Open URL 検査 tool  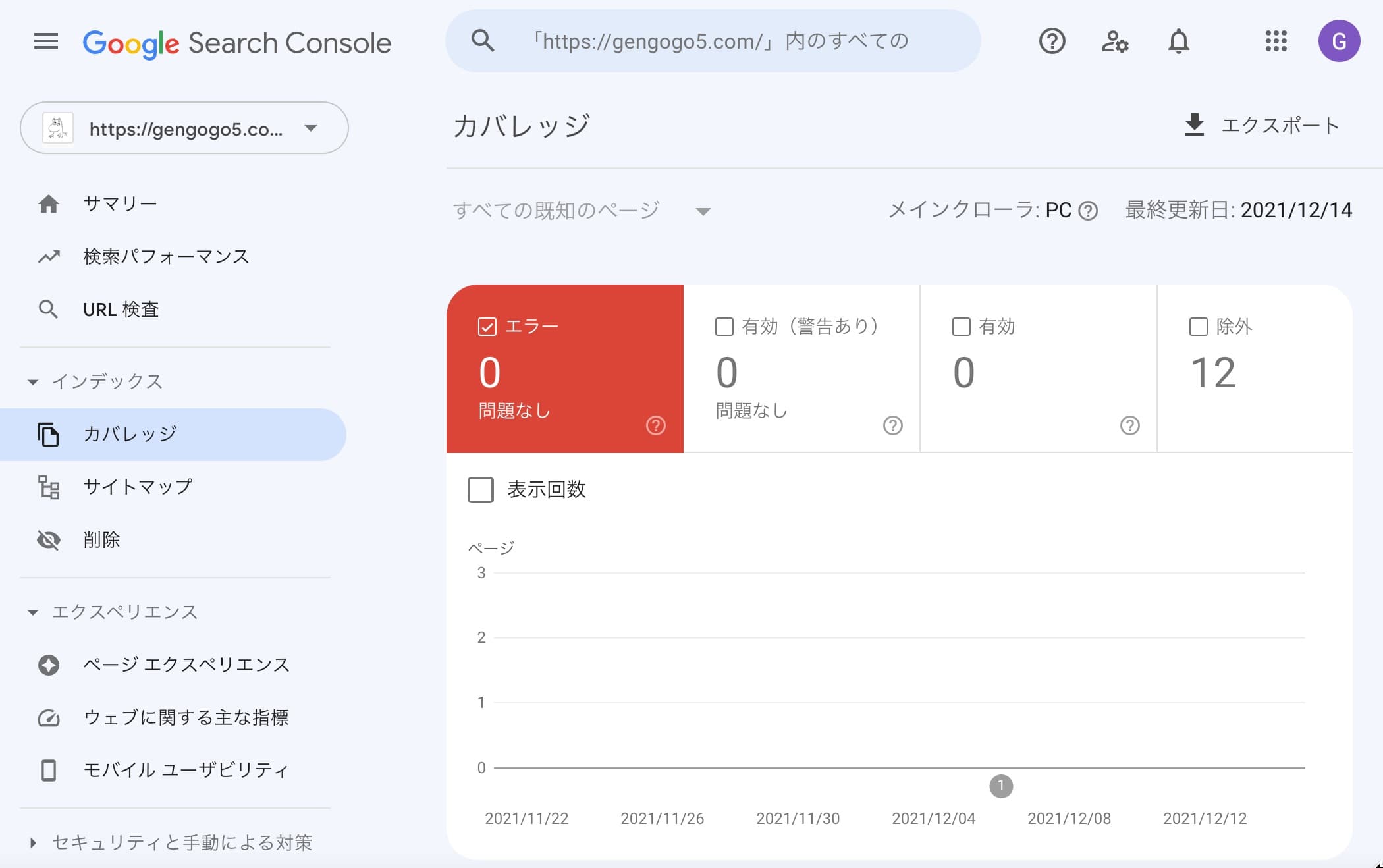pyautogui.click(x=173, y=310)
